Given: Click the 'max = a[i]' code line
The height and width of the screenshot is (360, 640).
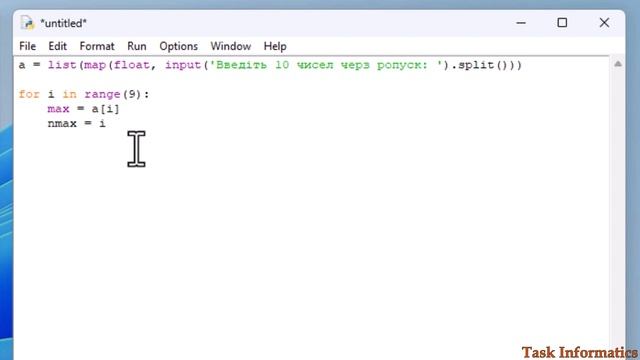Looking at the screenshot, I should (x=83, y=109).
